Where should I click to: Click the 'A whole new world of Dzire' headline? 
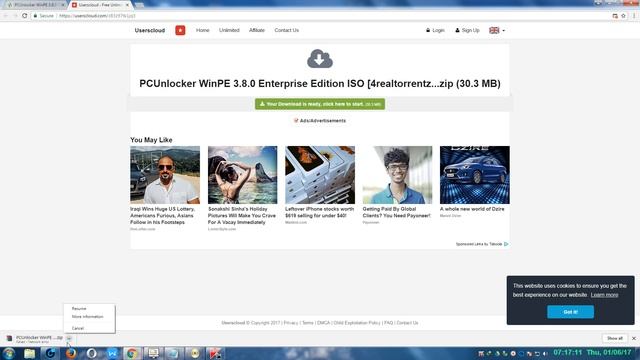pos(472,209)
